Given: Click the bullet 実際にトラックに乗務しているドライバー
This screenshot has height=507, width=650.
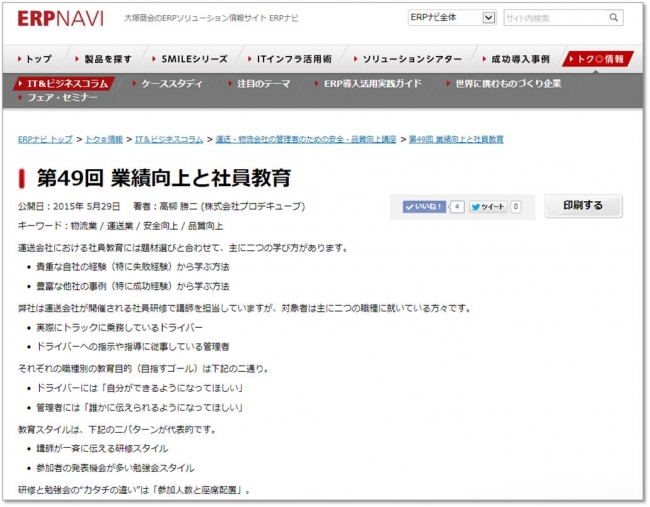Looking at the screenshot, I should coord(119,327).
